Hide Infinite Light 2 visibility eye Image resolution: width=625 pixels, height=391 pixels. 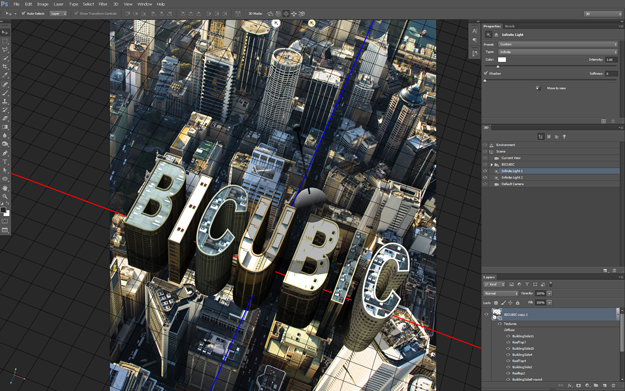[485, 177]
